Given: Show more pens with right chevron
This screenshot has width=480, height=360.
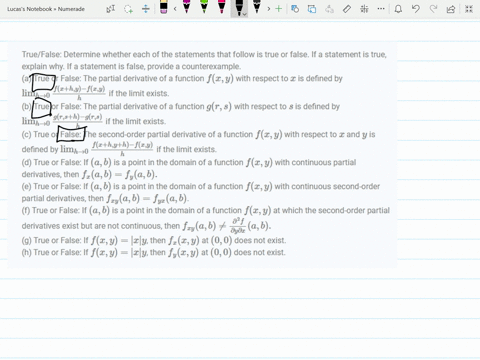Looking at the screenshot, I should 269,9.
